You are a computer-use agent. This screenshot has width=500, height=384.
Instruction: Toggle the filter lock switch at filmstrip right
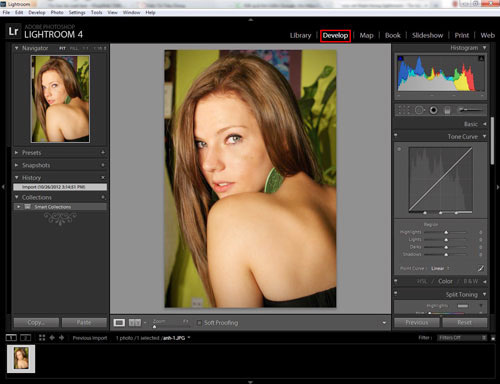[493, 338]
